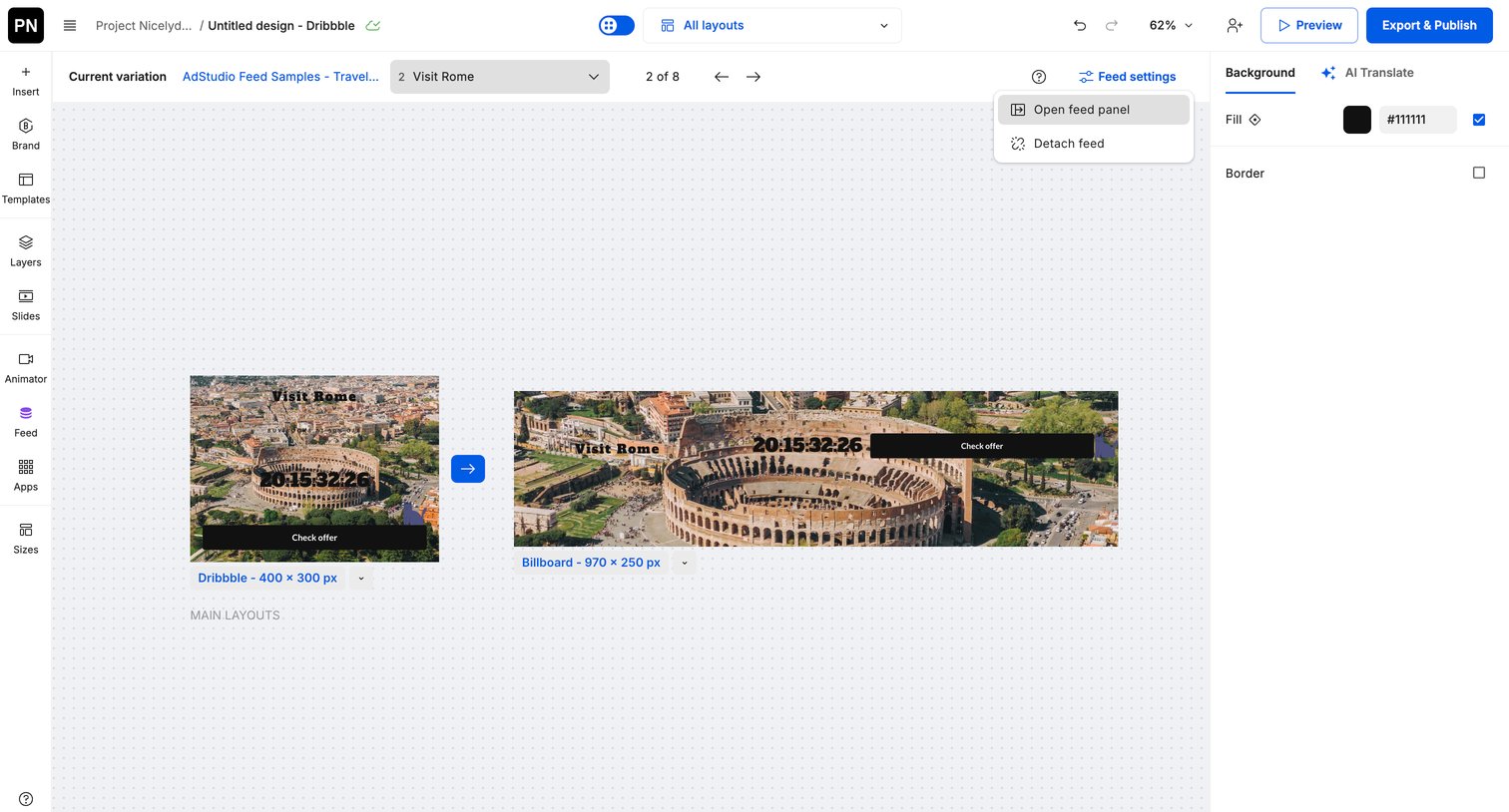1509x812 pixels.
Task: Switch to the Background tab
Action: tap(1260, 73)
